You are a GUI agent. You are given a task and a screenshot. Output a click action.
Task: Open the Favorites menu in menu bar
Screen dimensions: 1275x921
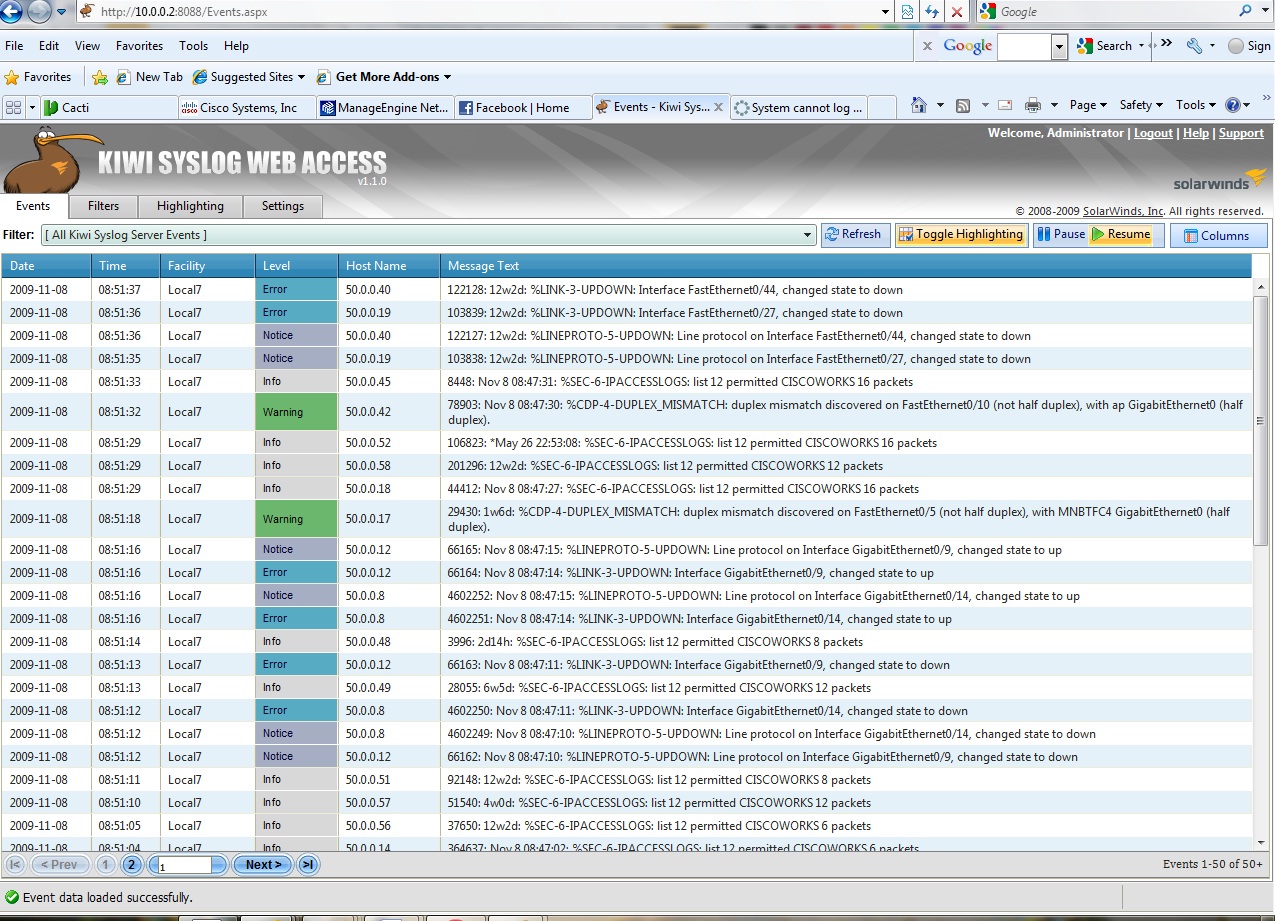point(139,46)
